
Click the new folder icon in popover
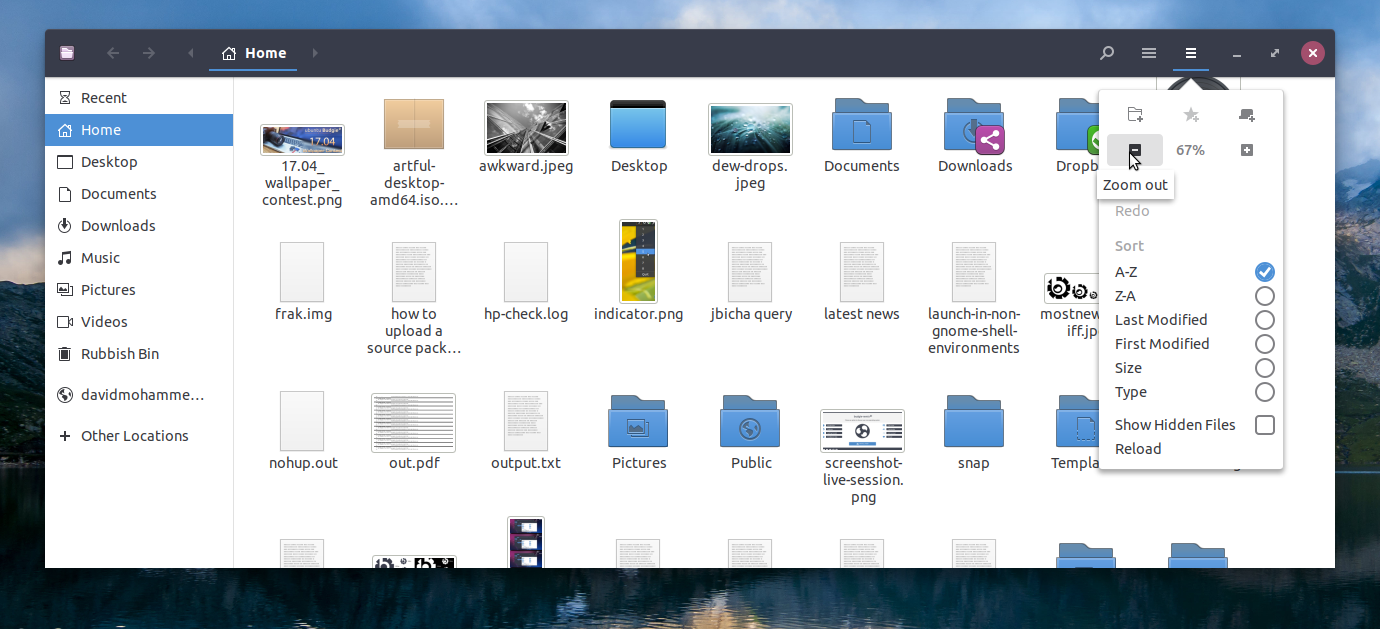(1135, 115)
